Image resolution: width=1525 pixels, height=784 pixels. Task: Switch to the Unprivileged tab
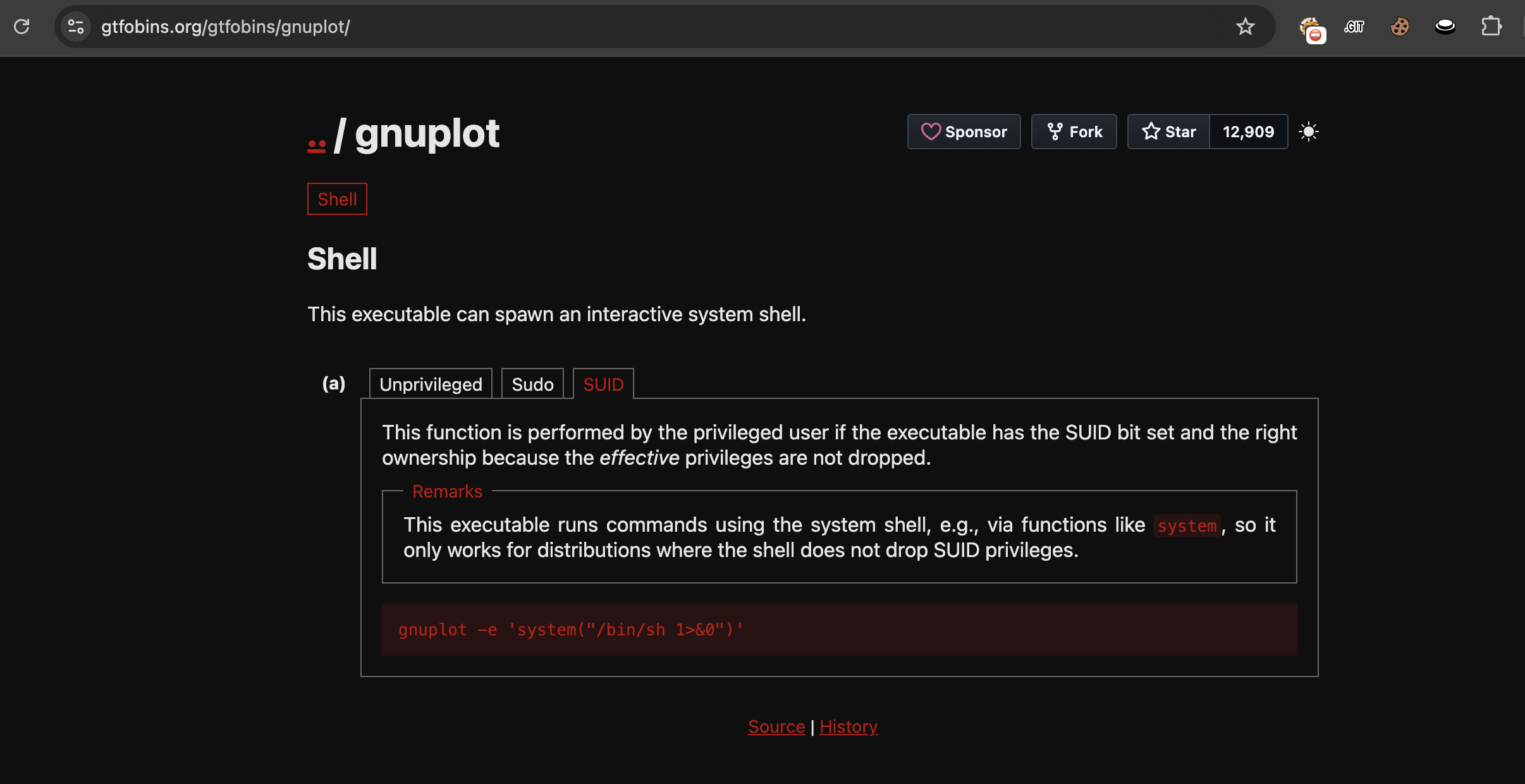point(431,384)
